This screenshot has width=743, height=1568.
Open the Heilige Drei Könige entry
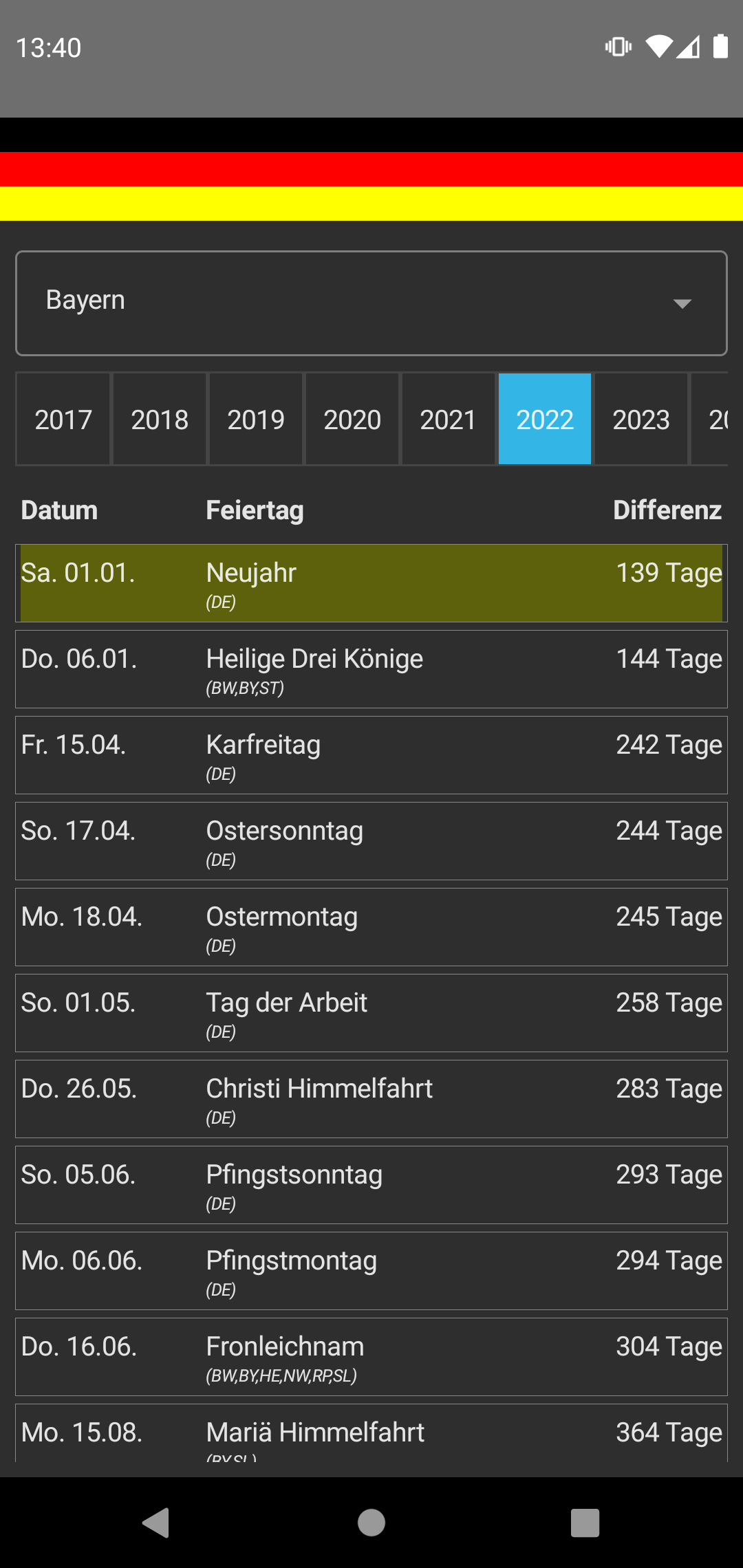click(371, 669)
